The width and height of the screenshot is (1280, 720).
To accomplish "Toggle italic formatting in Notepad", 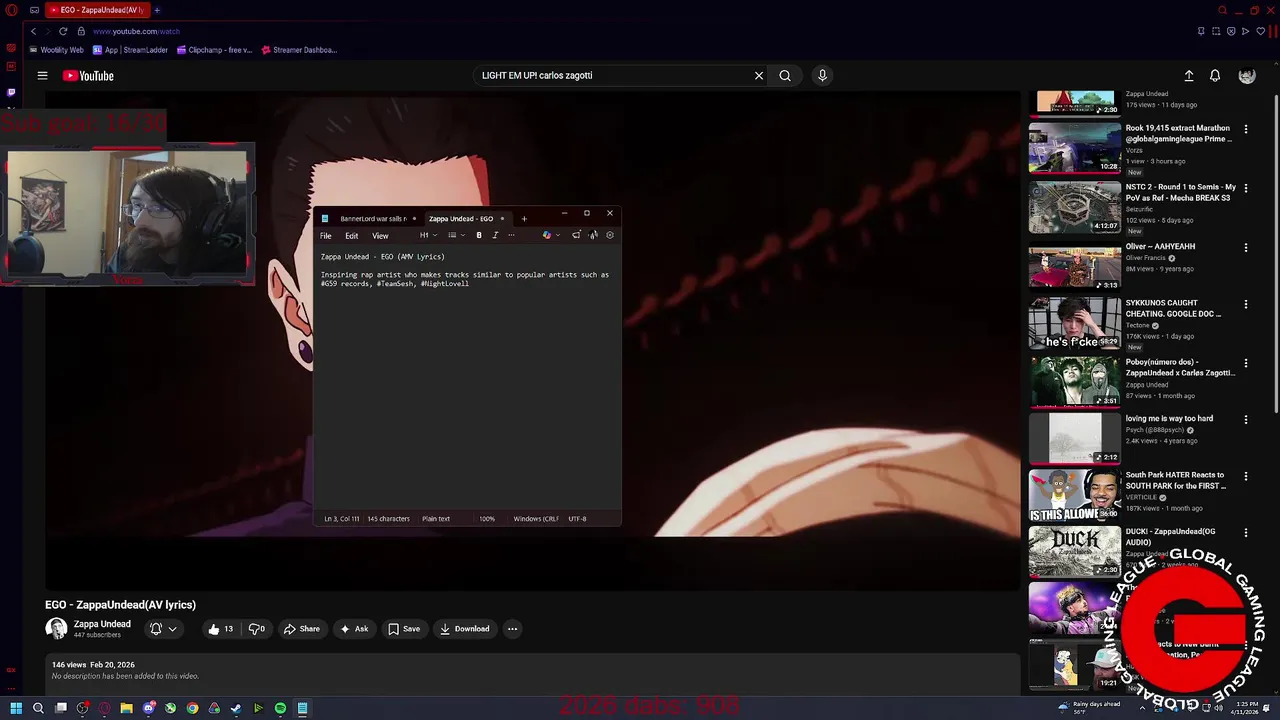I will coord(495,235).
